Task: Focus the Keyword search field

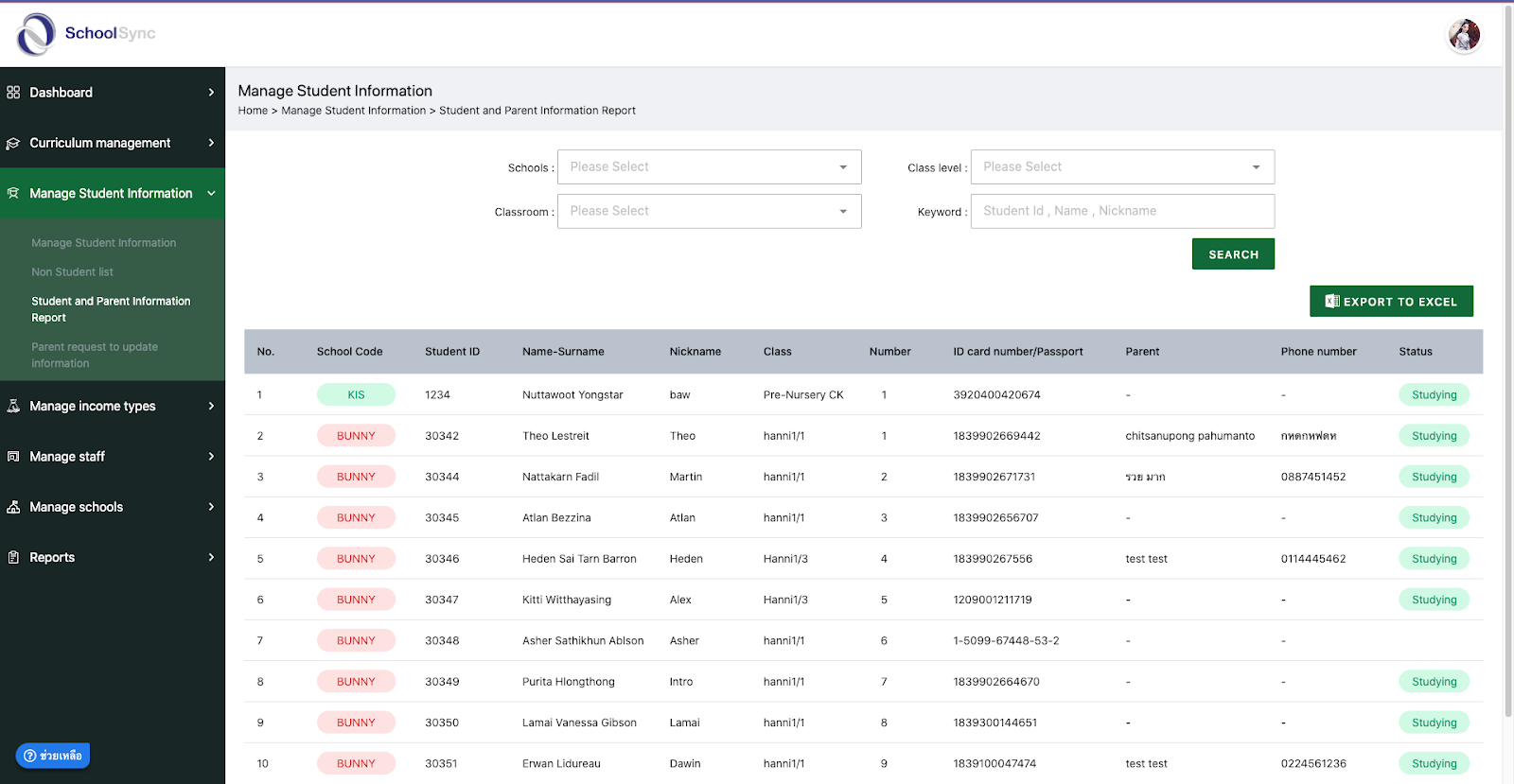Action: coord(1122,212)
